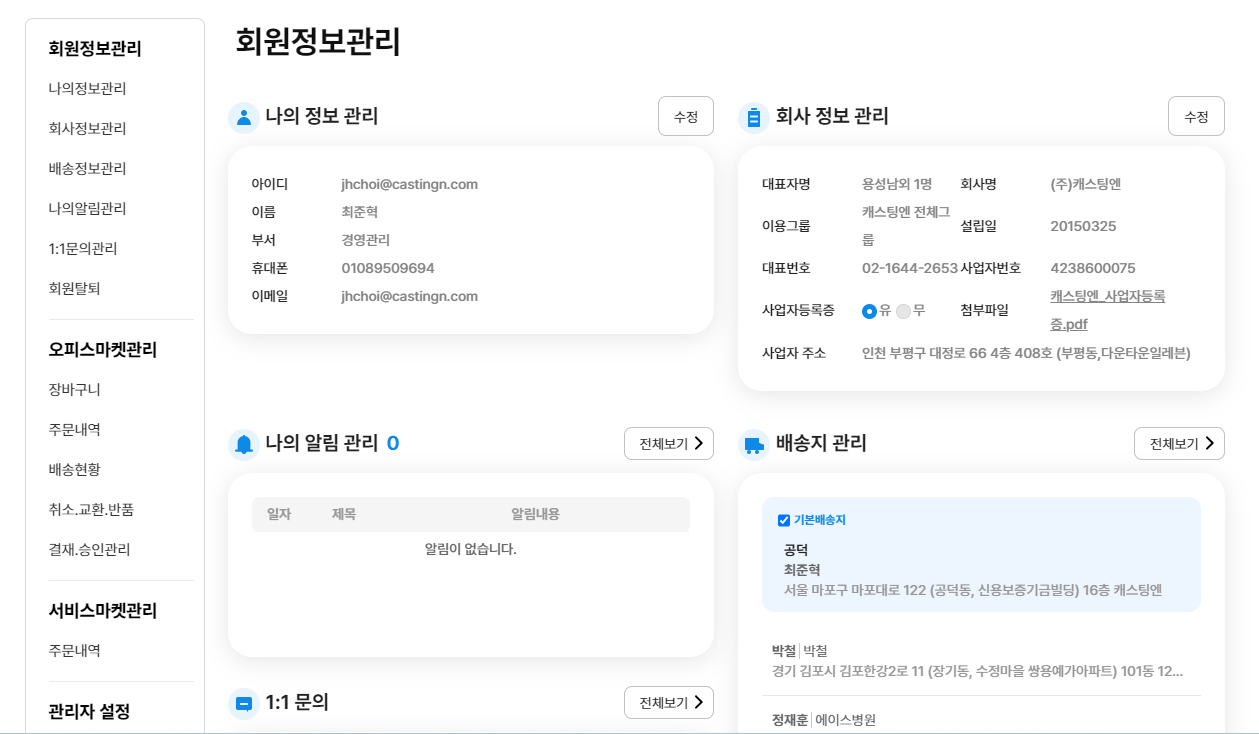1259x734 pixels.
Task: Open 결재.승인관리 in the sidebar
Action: 90,549
